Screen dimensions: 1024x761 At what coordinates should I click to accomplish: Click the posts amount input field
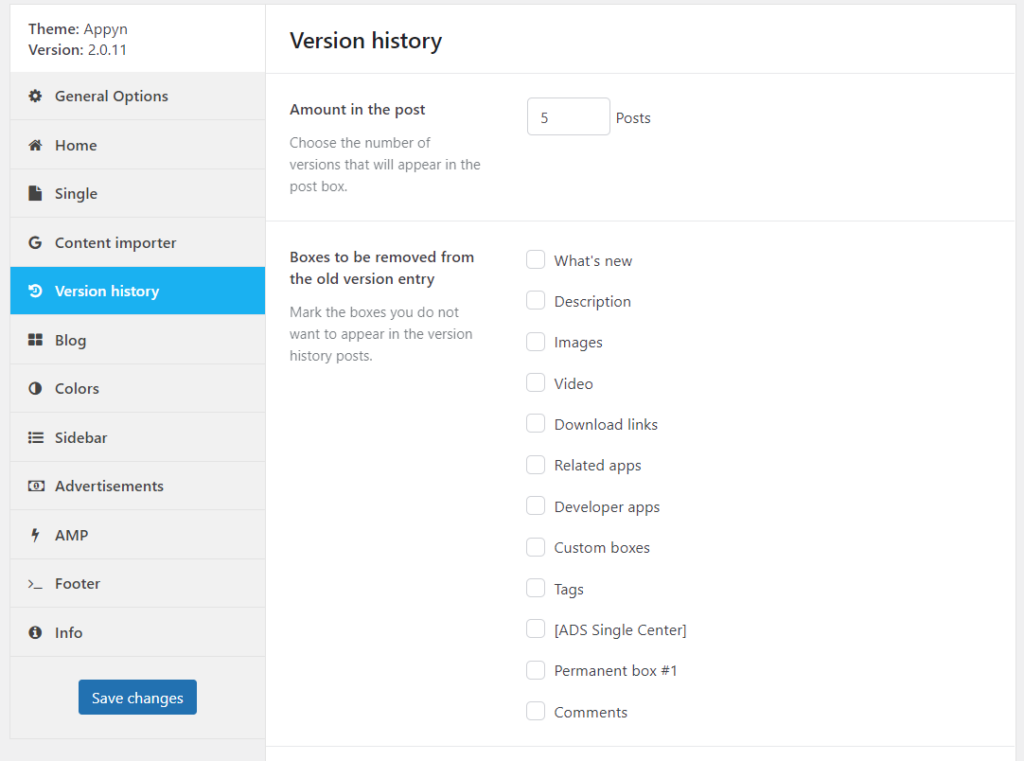click(x=568, y=116)
